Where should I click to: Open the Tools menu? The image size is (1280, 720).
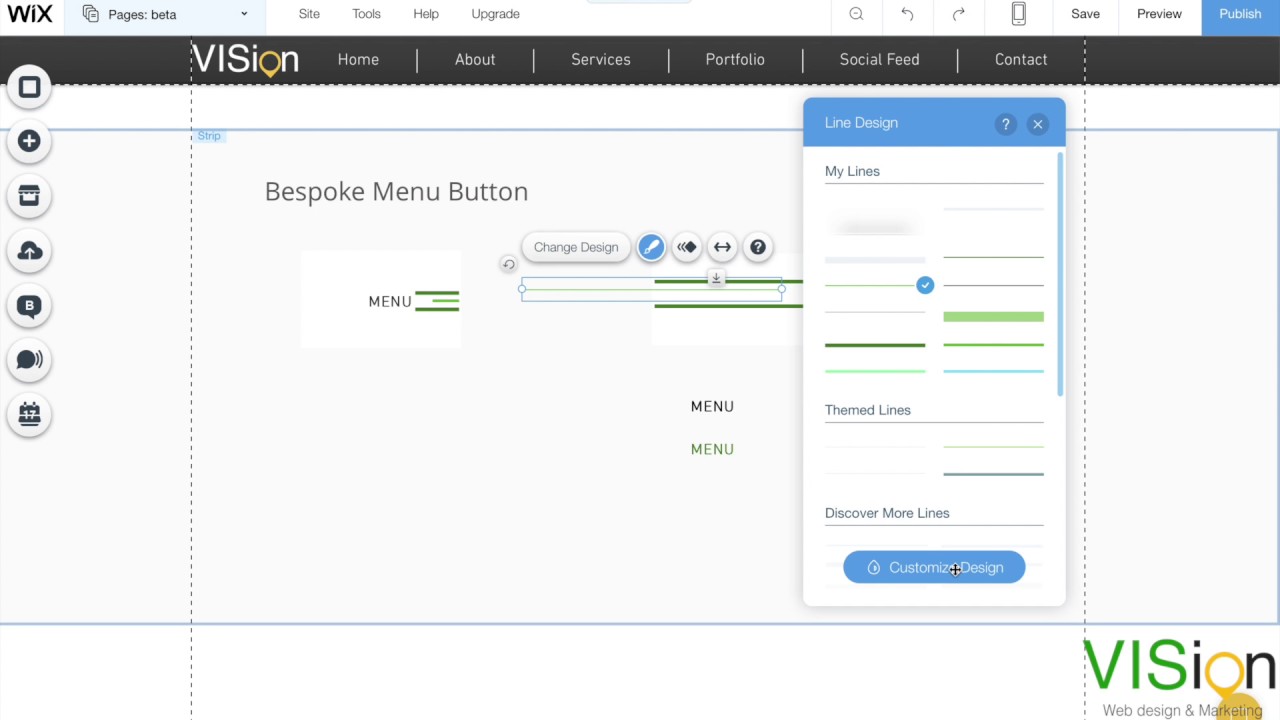[366, 14]
